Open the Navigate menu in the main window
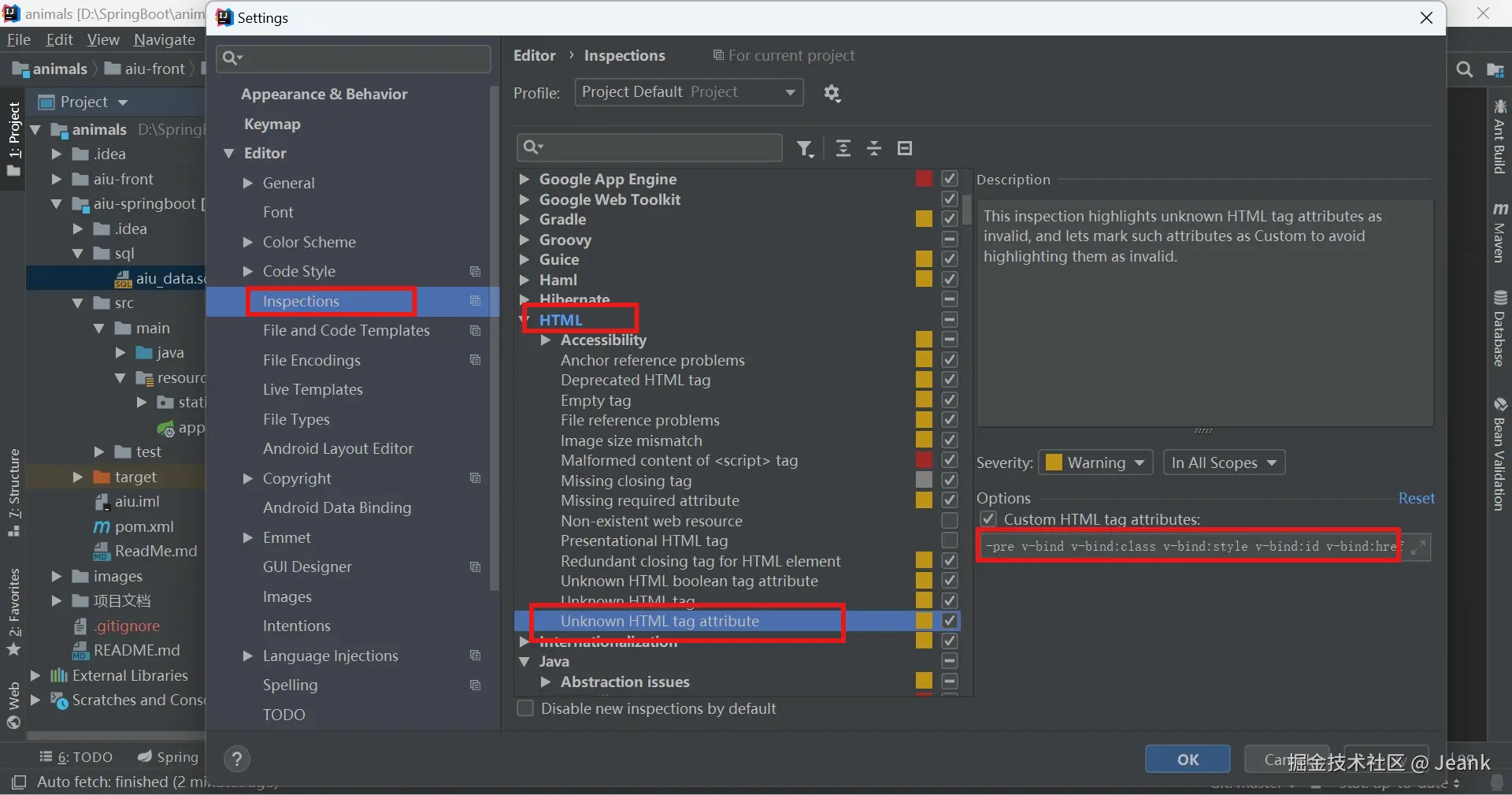 click(165, 39)
